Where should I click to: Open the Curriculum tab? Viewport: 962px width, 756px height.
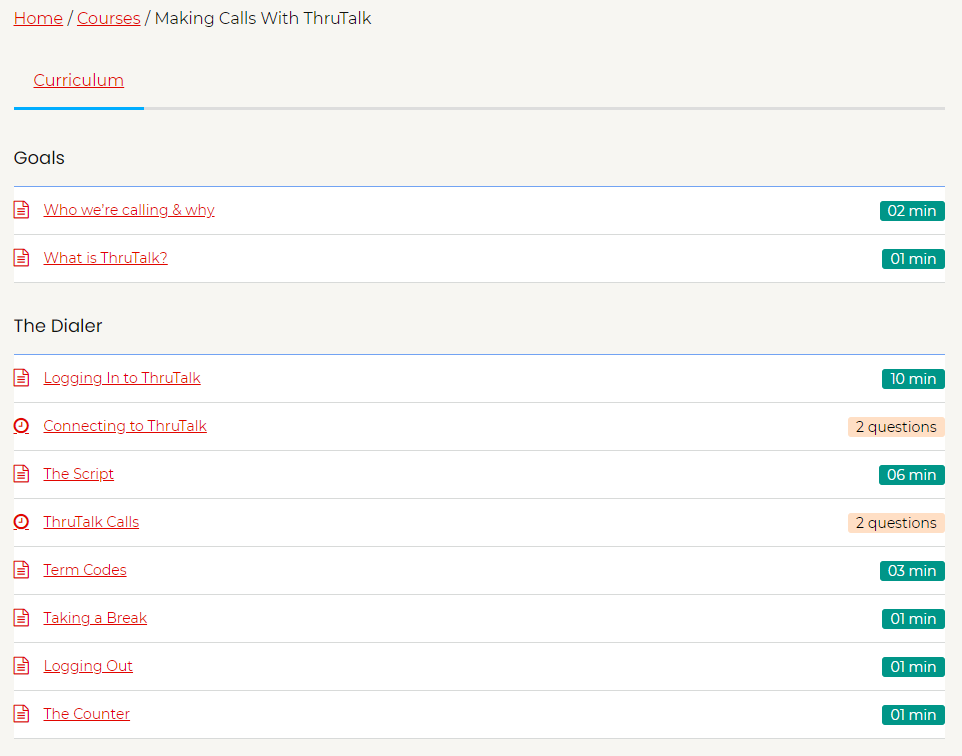click(x=79, y=80)
